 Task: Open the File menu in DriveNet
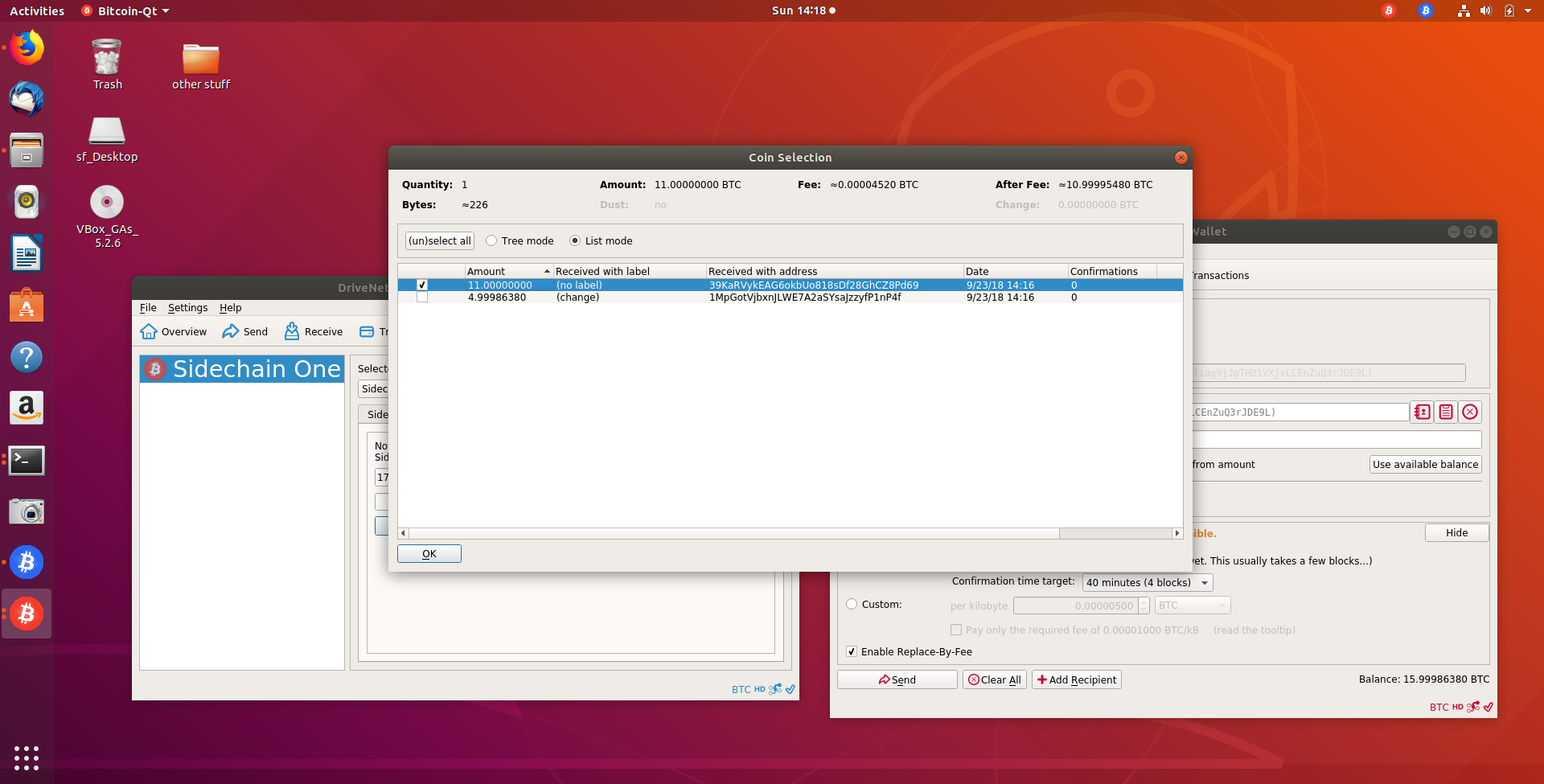coord(148,307)
